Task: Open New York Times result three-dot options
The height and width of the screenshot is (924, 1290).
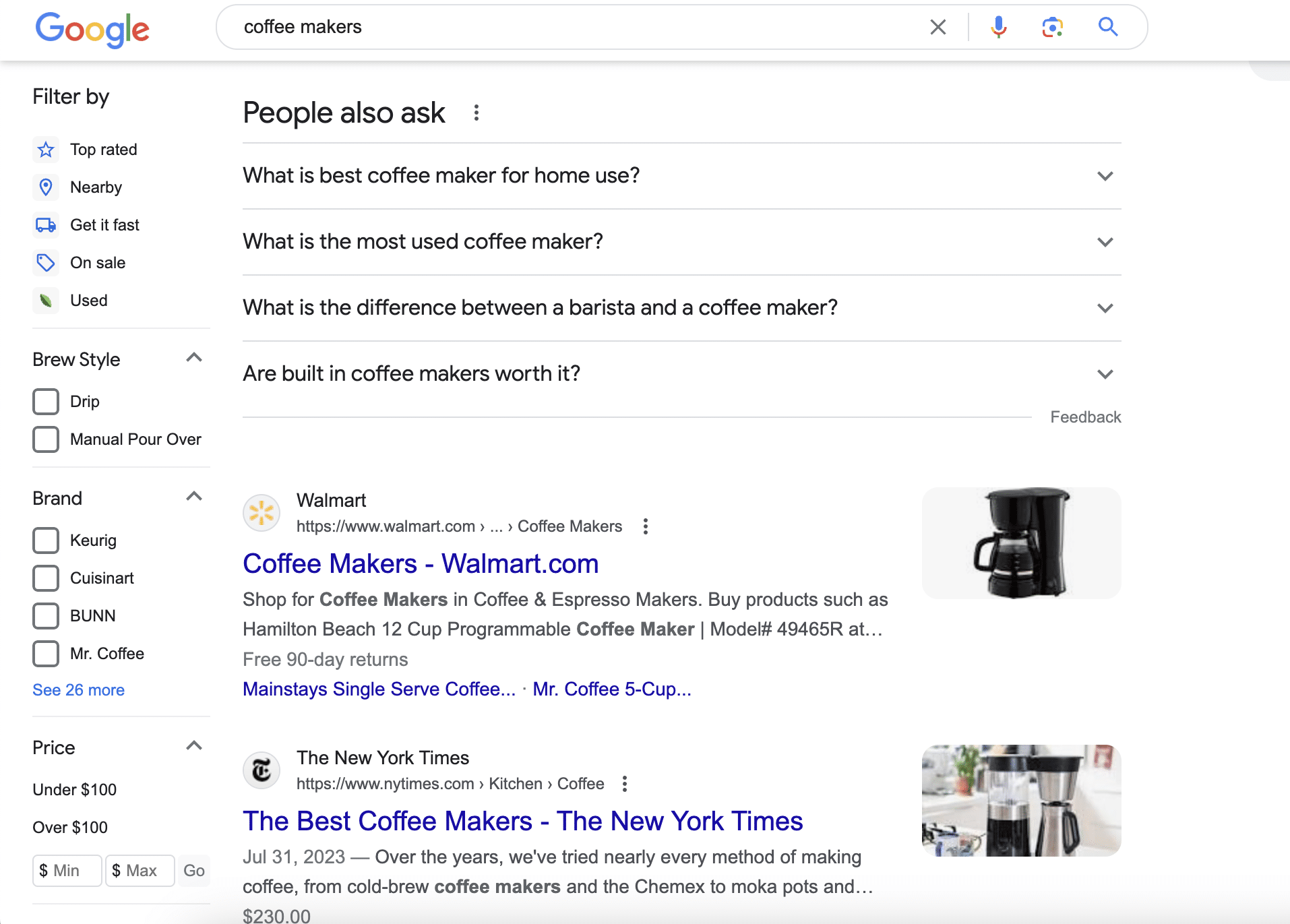Action: [625, 784]
